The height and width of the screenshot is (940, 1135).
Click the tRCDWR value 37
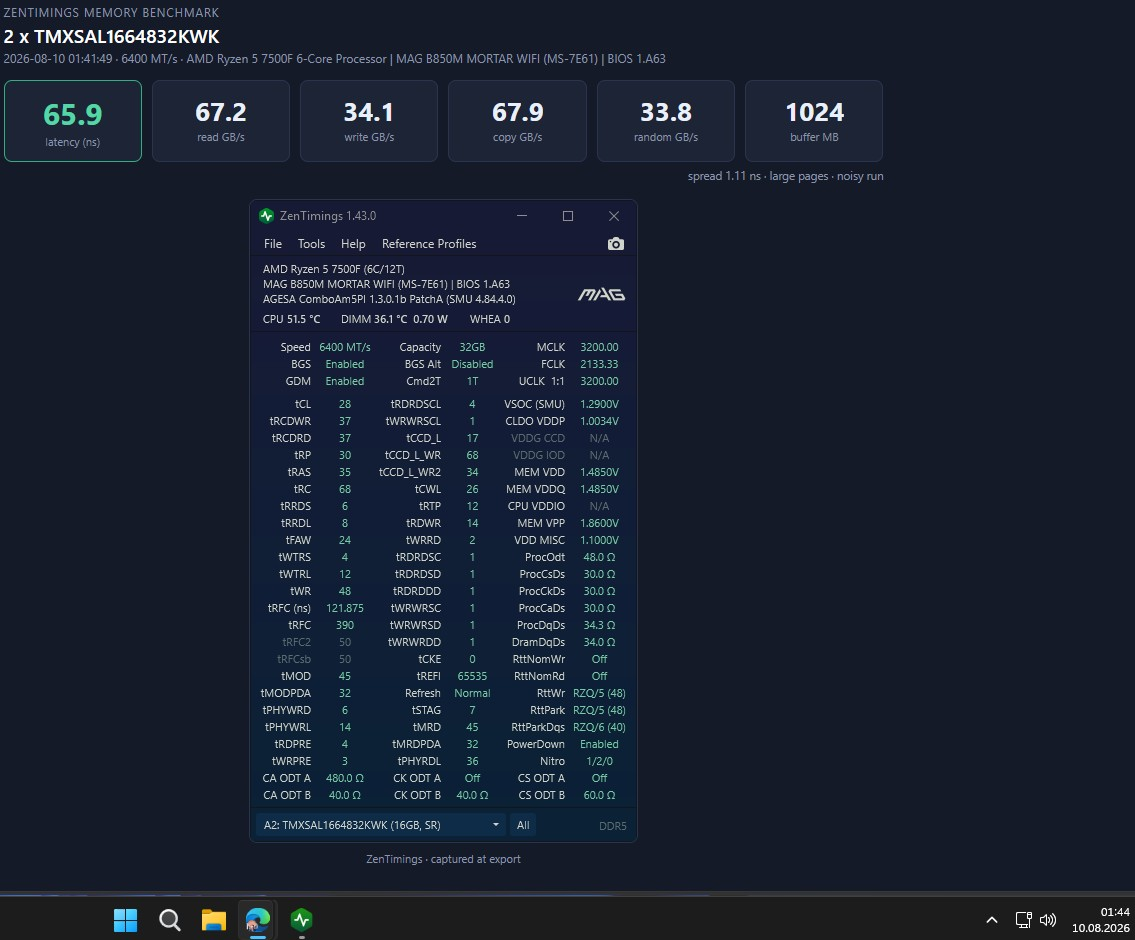click(x=345, y=421)
